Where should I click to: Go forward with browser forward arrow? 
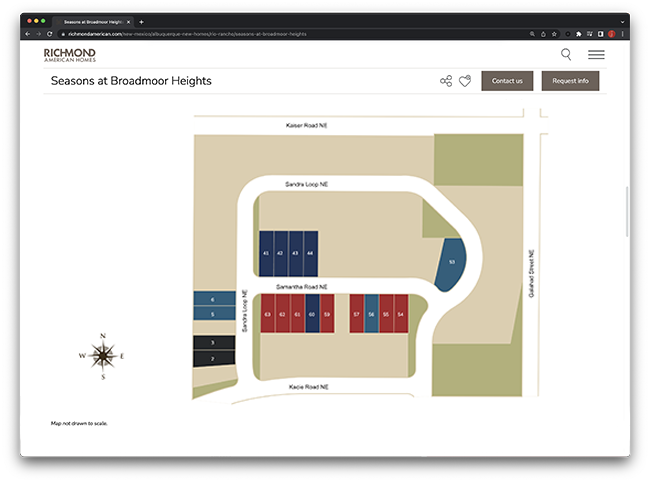click(x=39, y=34)
